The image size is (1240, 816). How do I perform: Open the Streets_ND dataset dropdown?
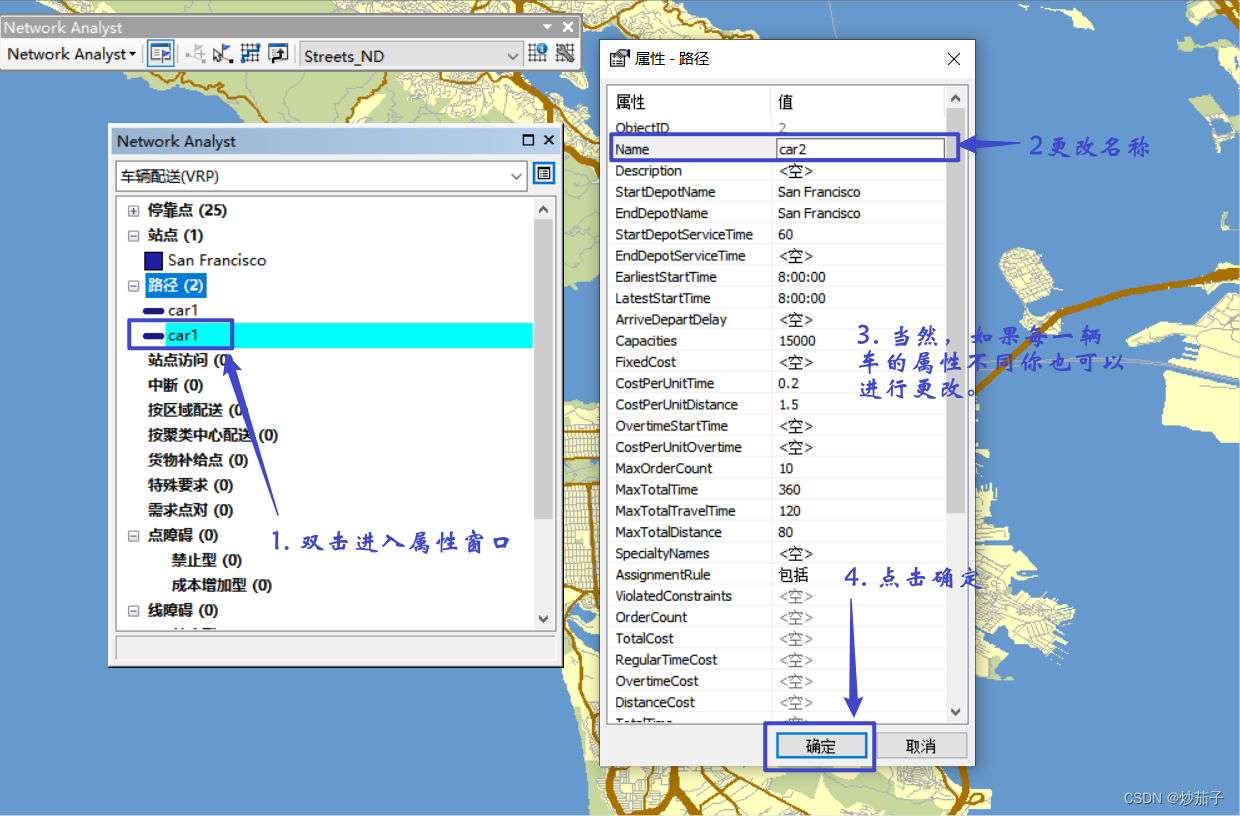514,55
